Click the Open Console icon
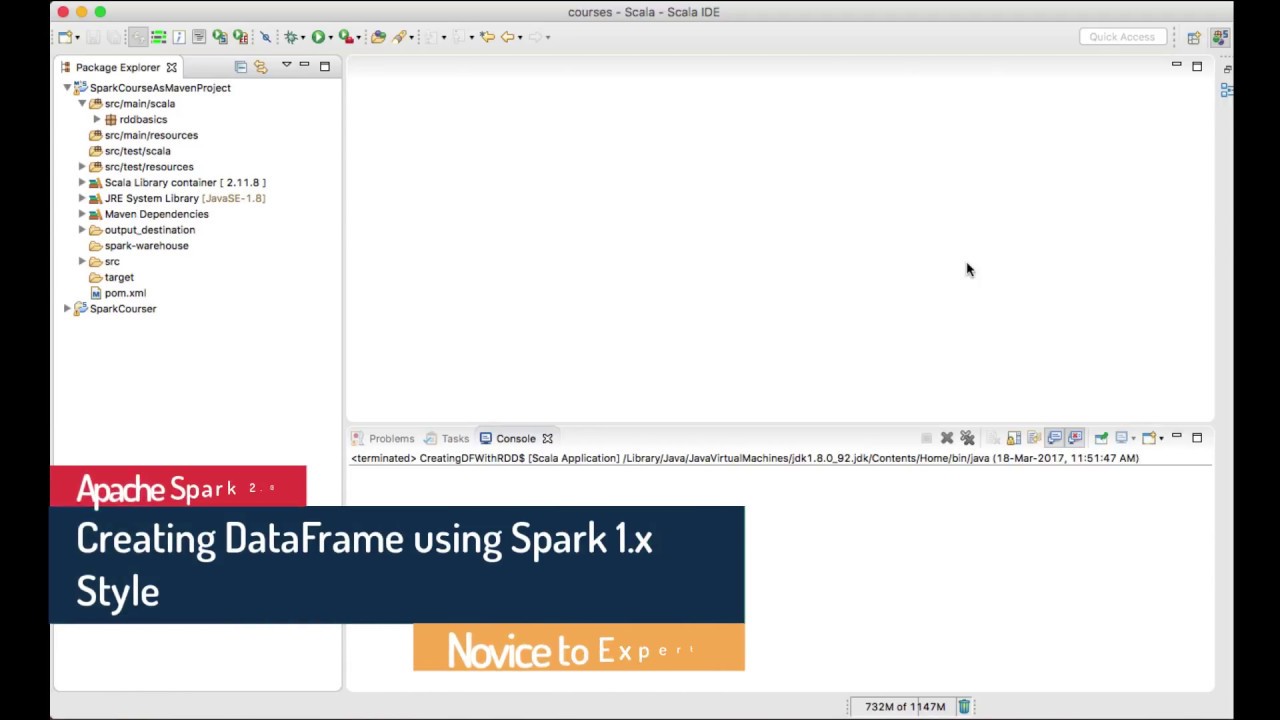This screenshot has height=720, width=1280. (x=1148, y=438)
